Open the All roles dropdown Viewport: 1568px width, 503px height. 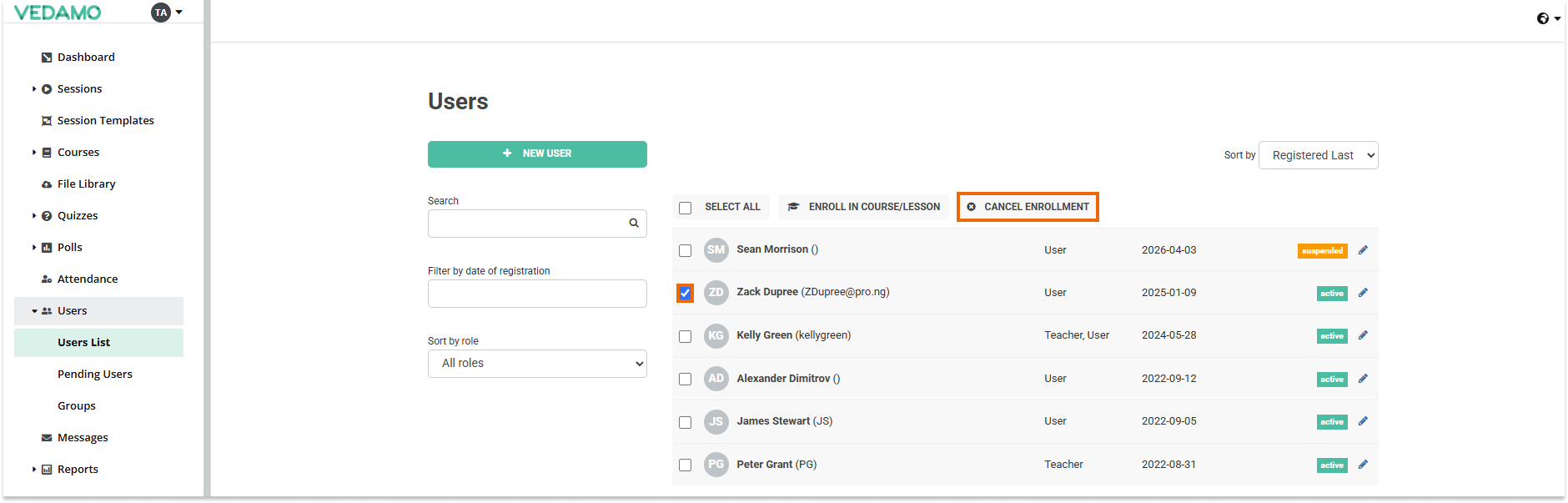pyautogui.click(x=537, y=364)
